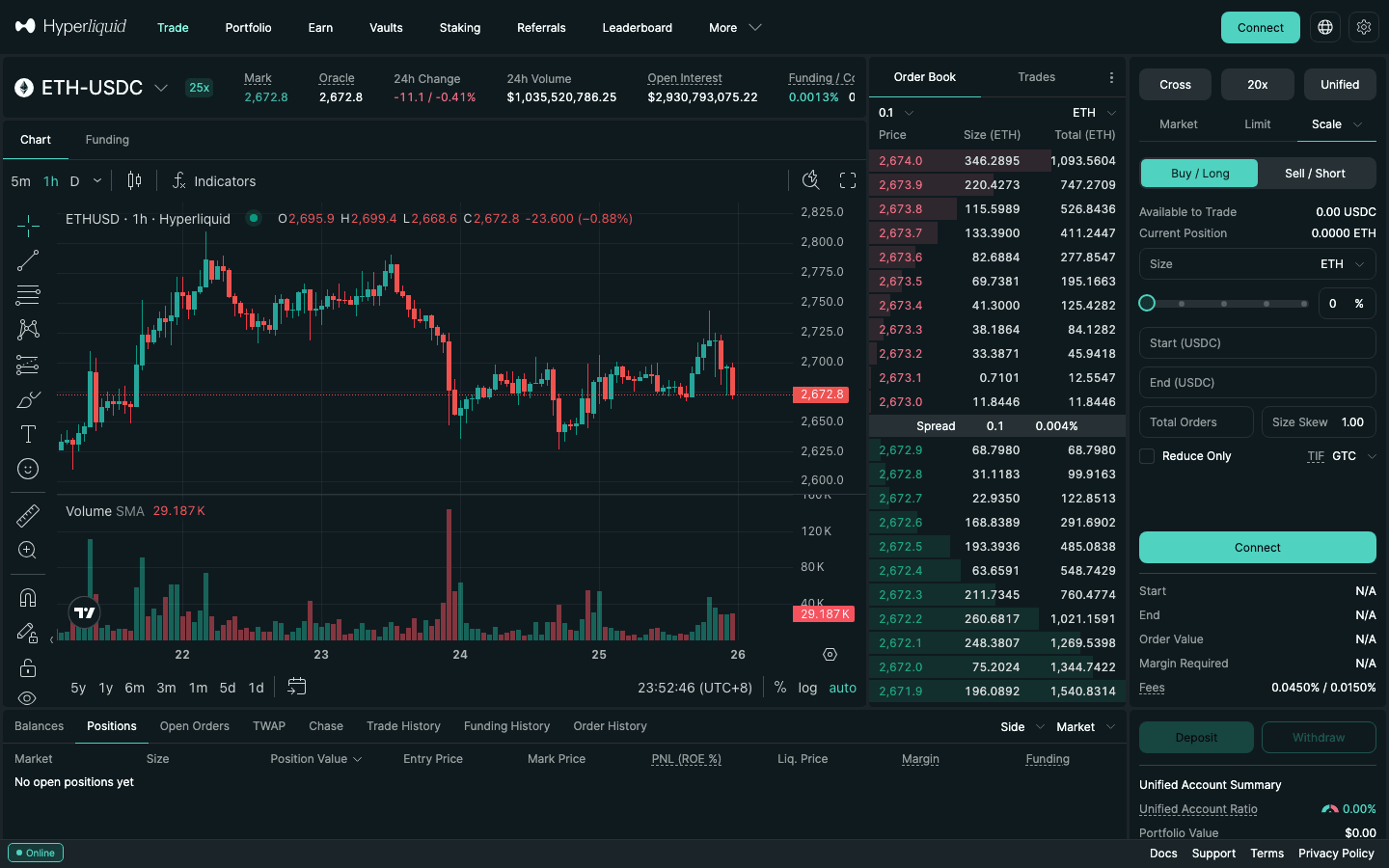Activate the chart zoom-in tool
The width and height of the screenshot is (1389, 868).
pos(28,551)
